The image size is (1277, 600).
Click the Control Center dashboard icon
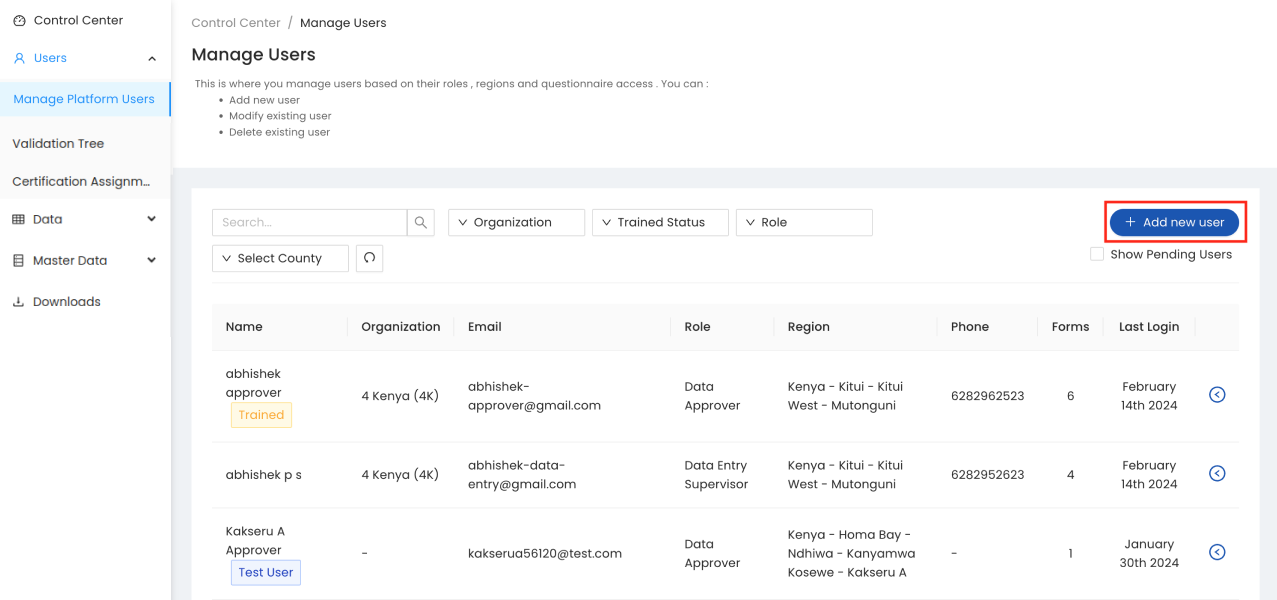pos(19,20)
